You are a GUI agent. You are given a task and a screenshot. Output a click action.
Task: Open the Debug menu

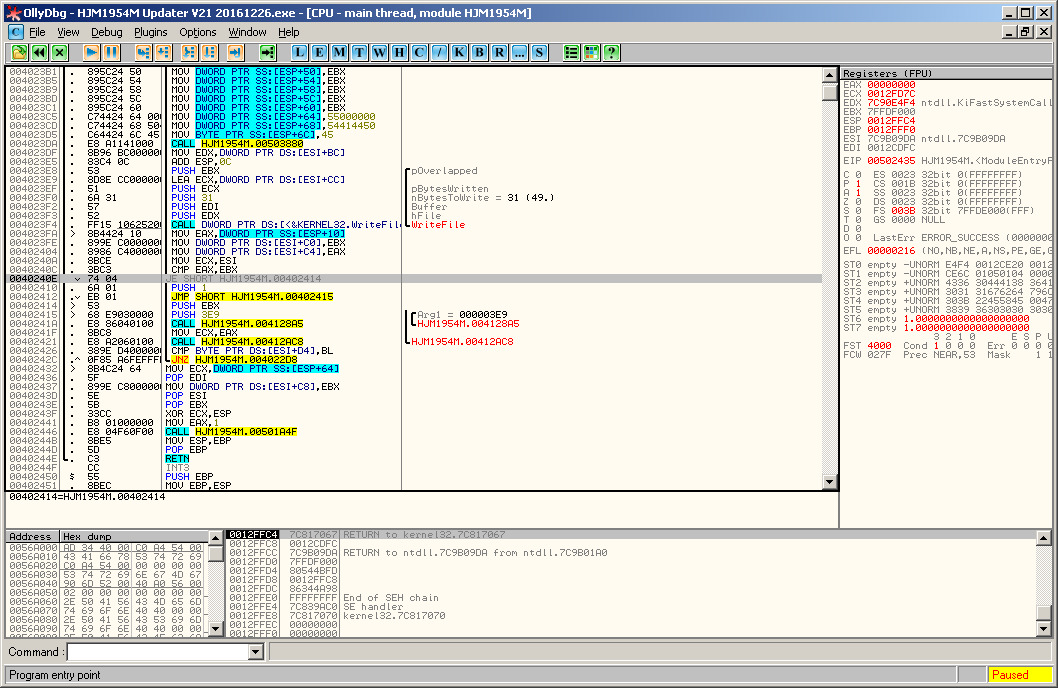tap(106, 32)
